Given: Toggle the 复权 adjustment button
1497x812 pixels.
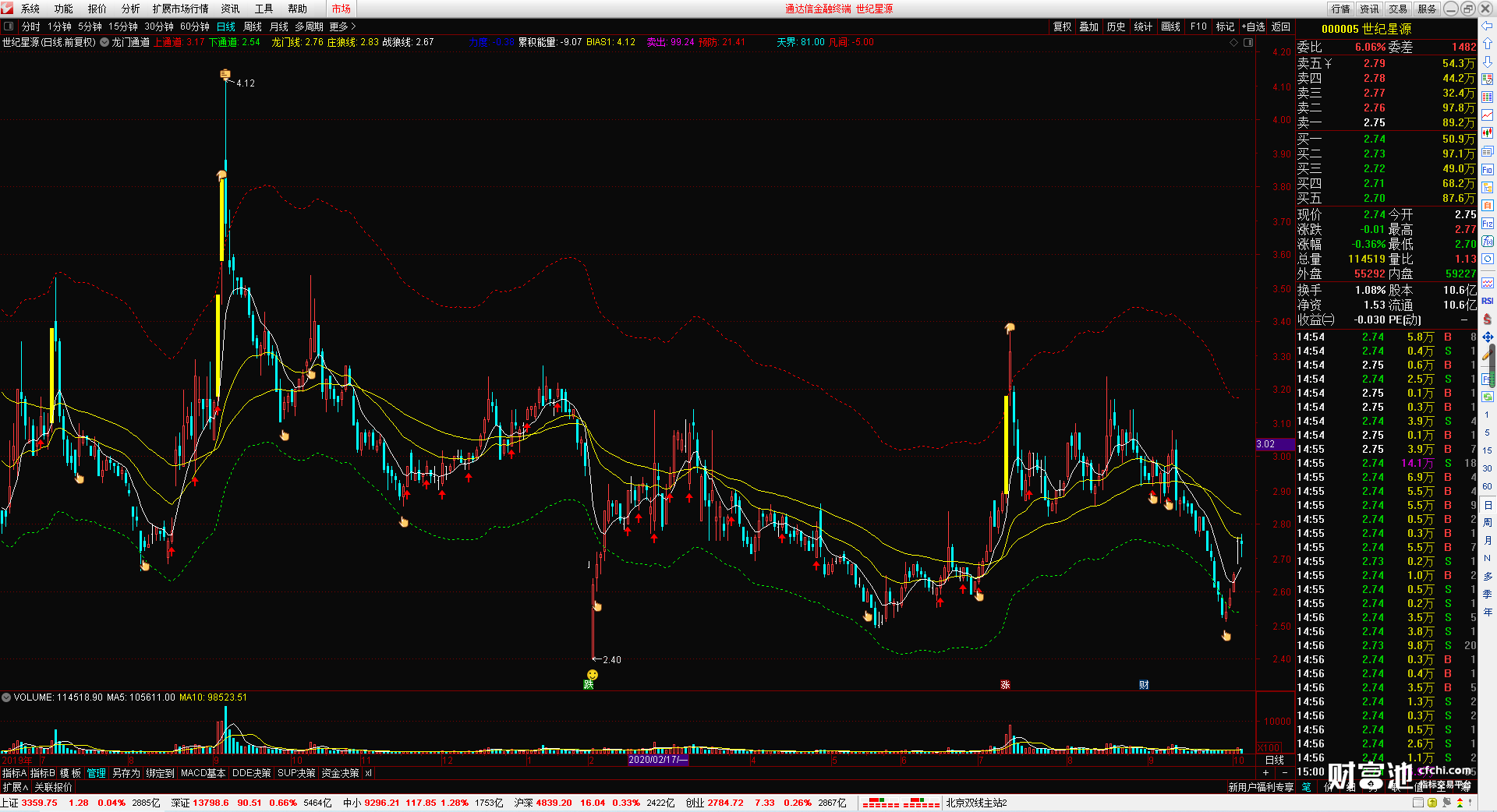Looking at the screenshot, I should point(1062,26).
